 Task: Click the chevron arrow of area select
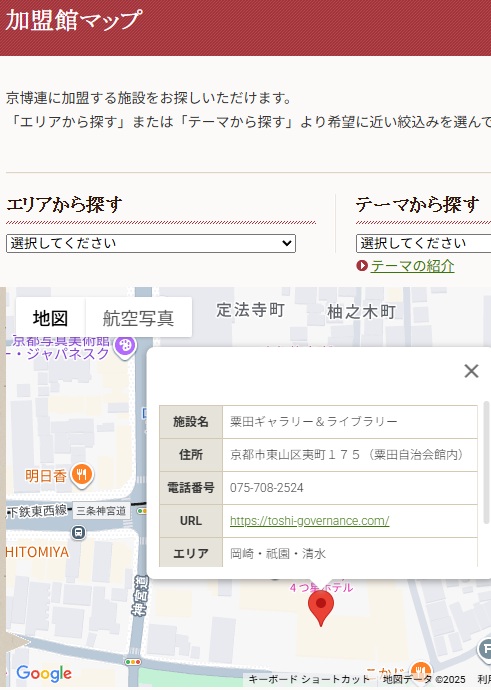[286, 243]
